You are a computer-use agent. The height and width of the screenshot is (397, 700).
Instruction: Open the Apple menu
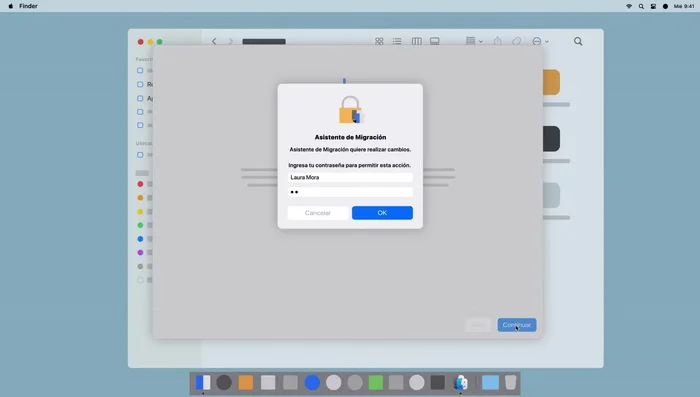point(11,6)
